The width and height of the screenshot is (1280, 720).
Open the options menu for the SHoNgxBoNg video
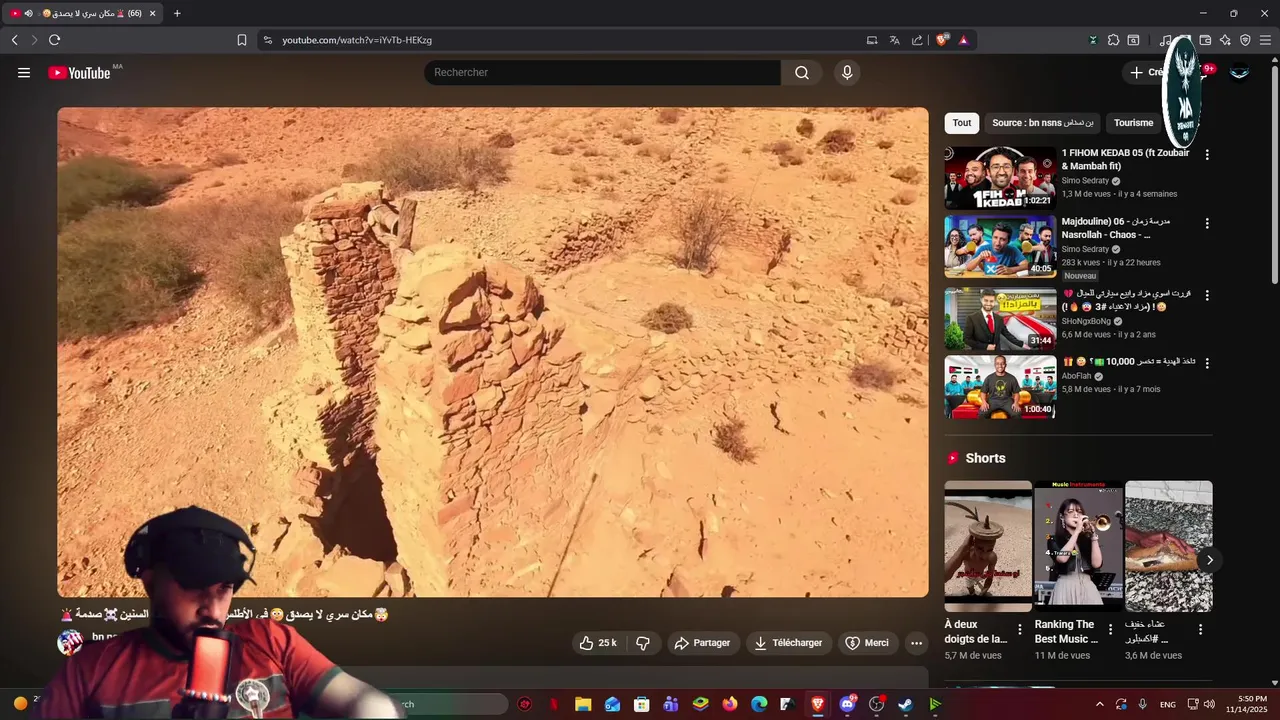[1207, 295]
